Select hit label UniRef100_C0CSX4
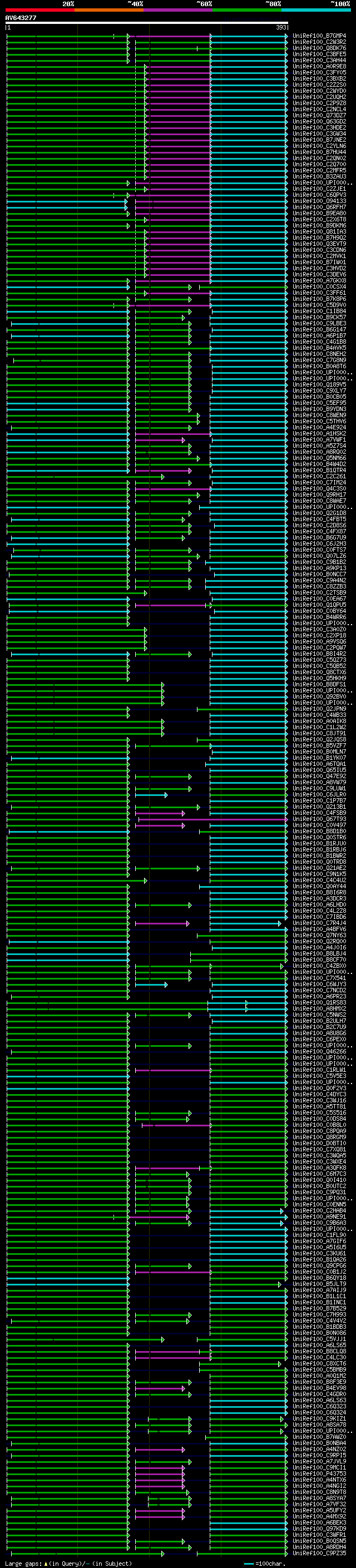Image resolution: width=356 pixels, height=1568 pixels. click(x=319, y=286)
